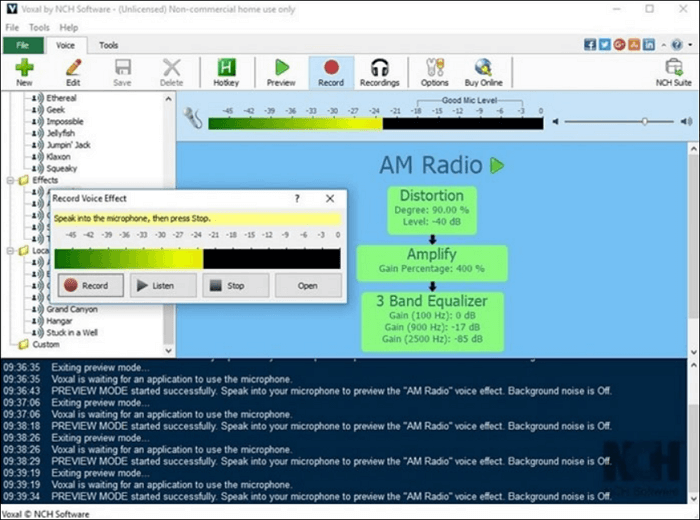Select the Impossible voice

(65, 121)
